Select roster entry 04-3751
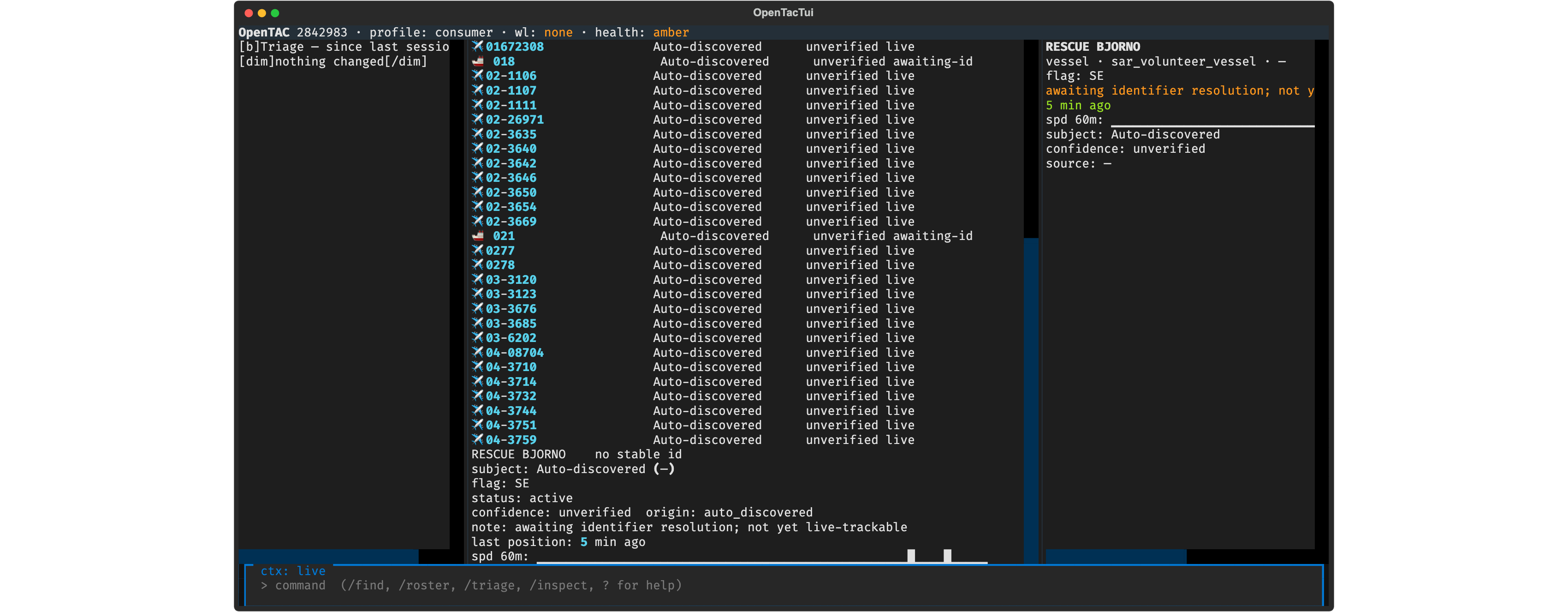This screenshot has width=1568, height=612. click(x=693, y=426)
